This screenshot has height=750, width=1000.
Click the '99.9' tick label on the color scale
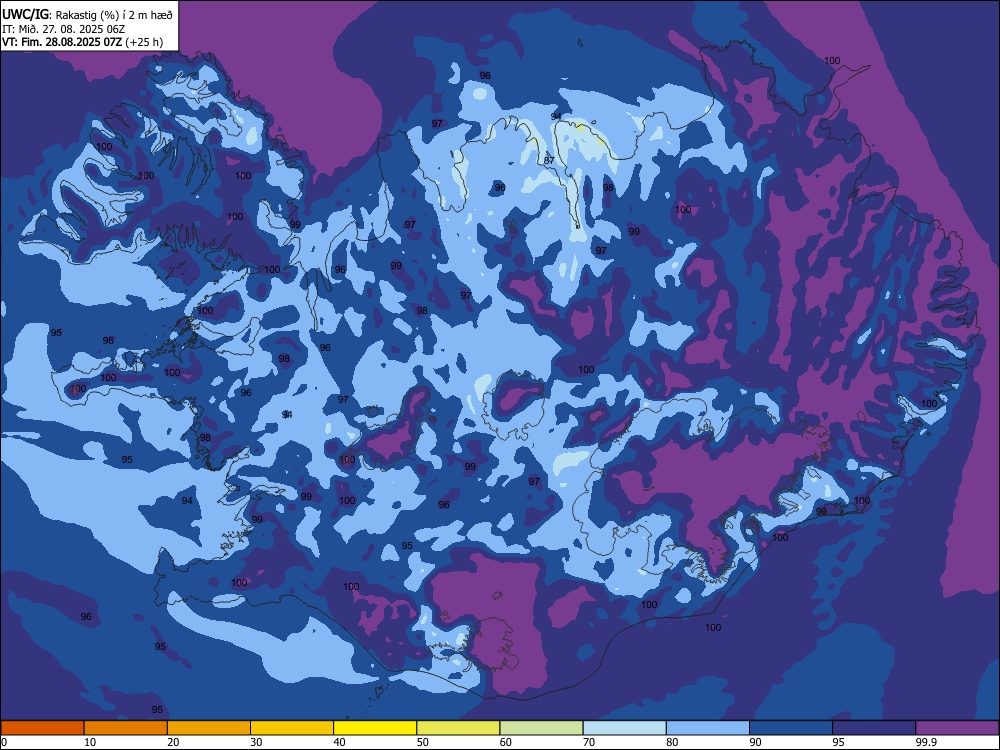point(926,742)
